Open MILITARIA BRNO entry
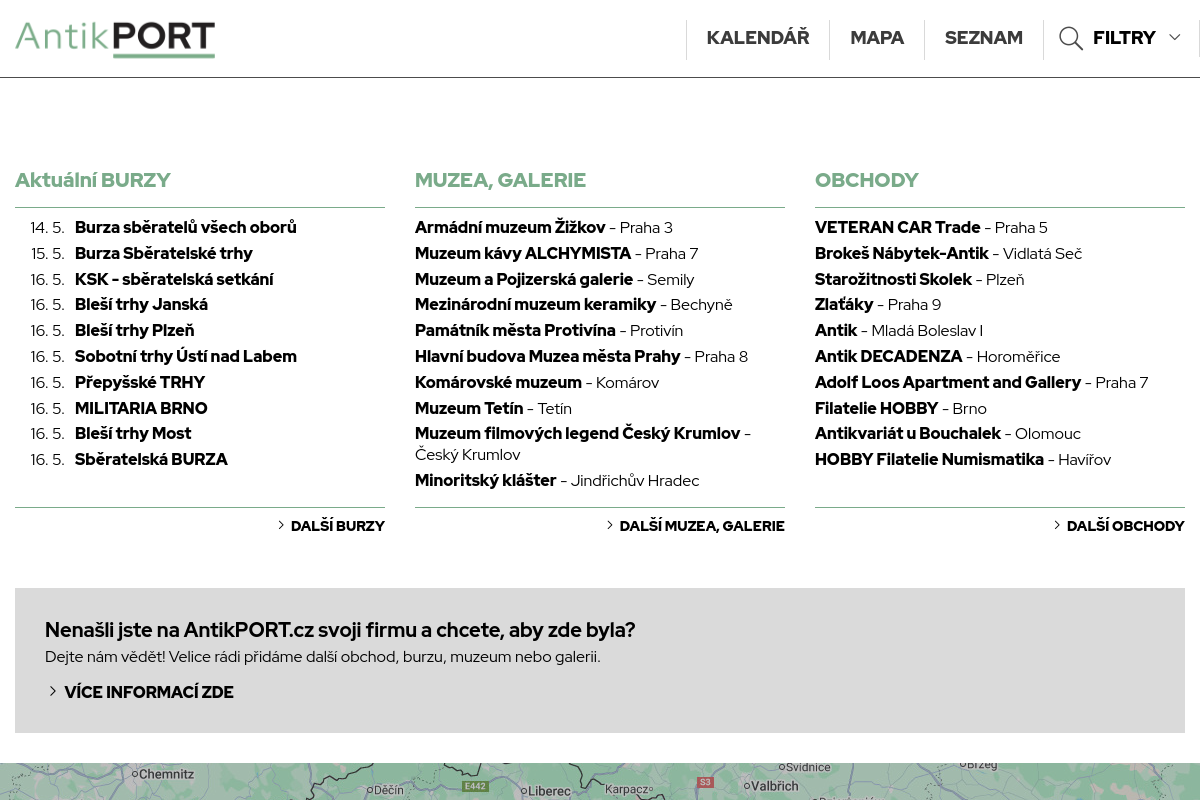 [141, 409]
